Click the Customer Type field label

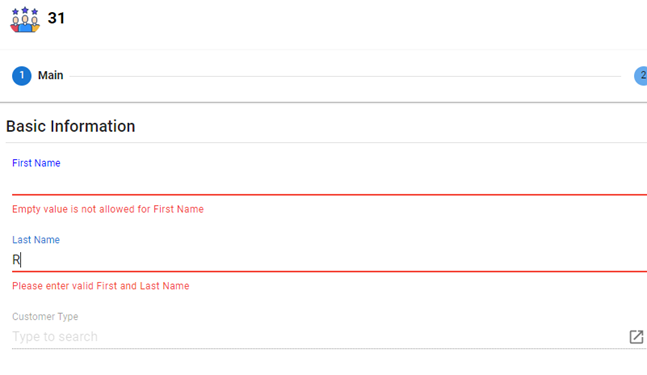pos(45,316)
